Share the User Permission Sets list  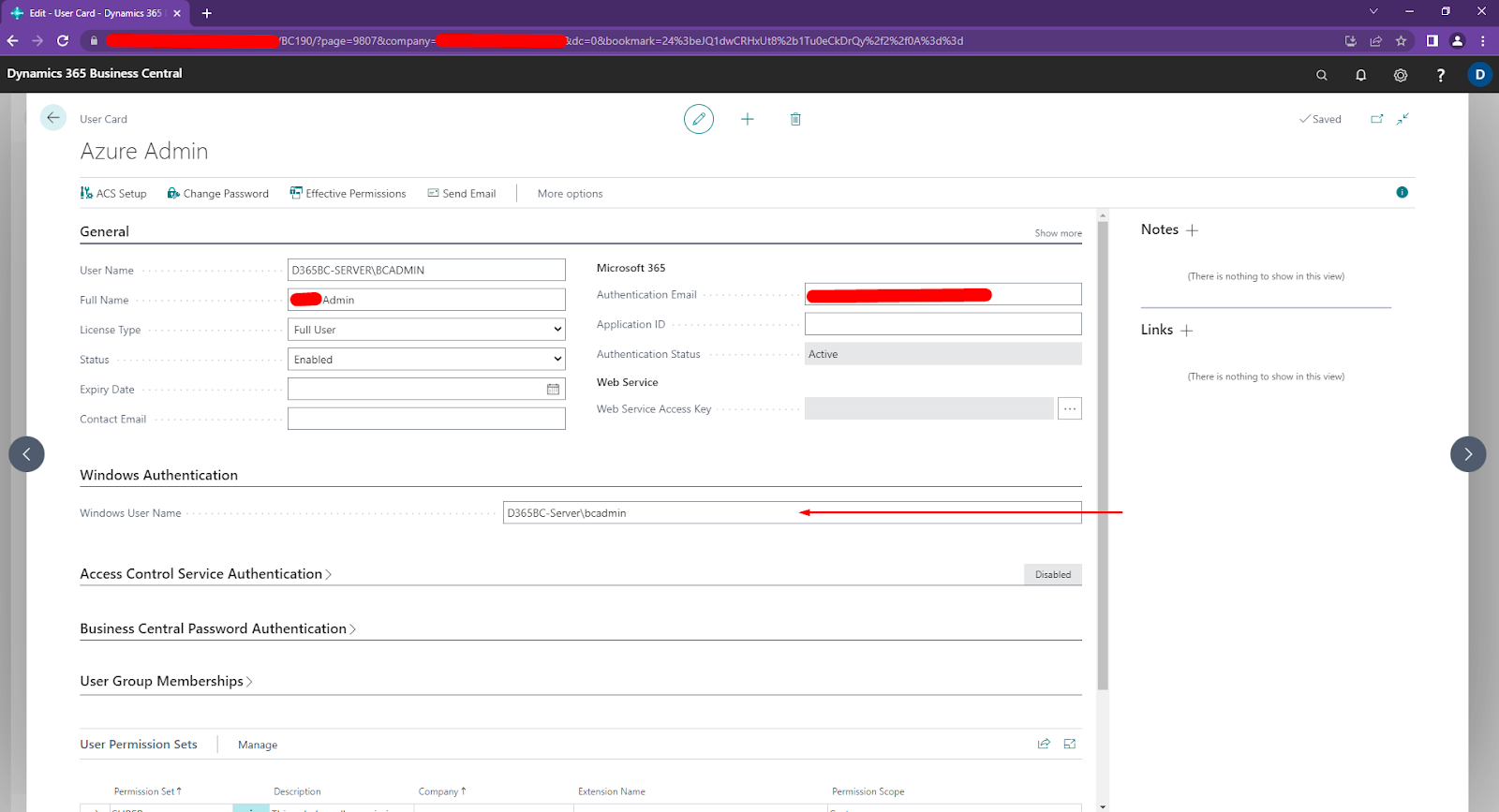[x=1044, y=744]
